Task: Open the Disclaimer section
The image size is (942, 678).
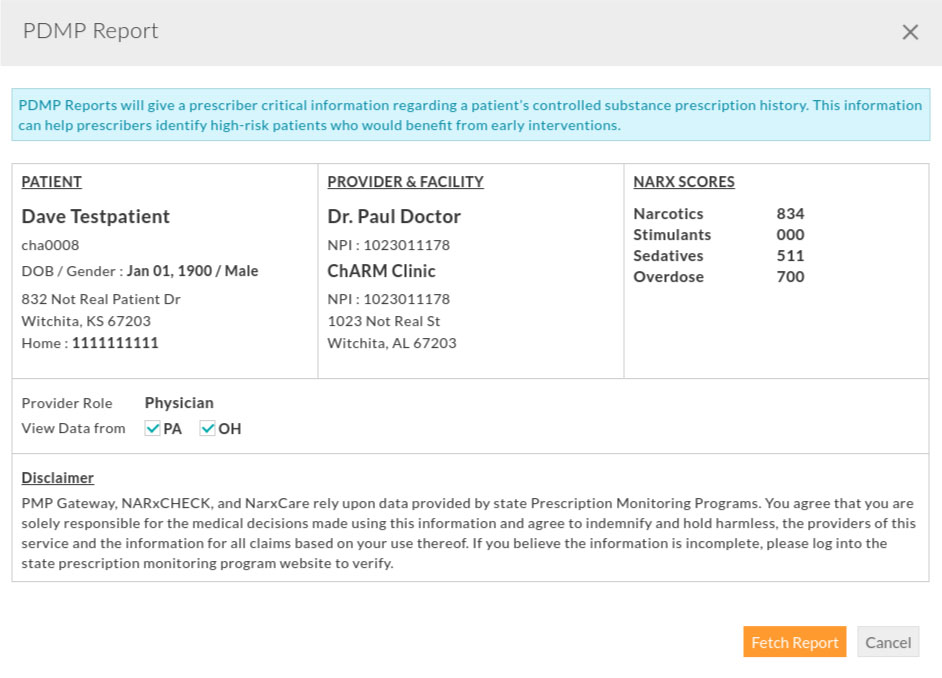Action: click(x=57, y=477)
